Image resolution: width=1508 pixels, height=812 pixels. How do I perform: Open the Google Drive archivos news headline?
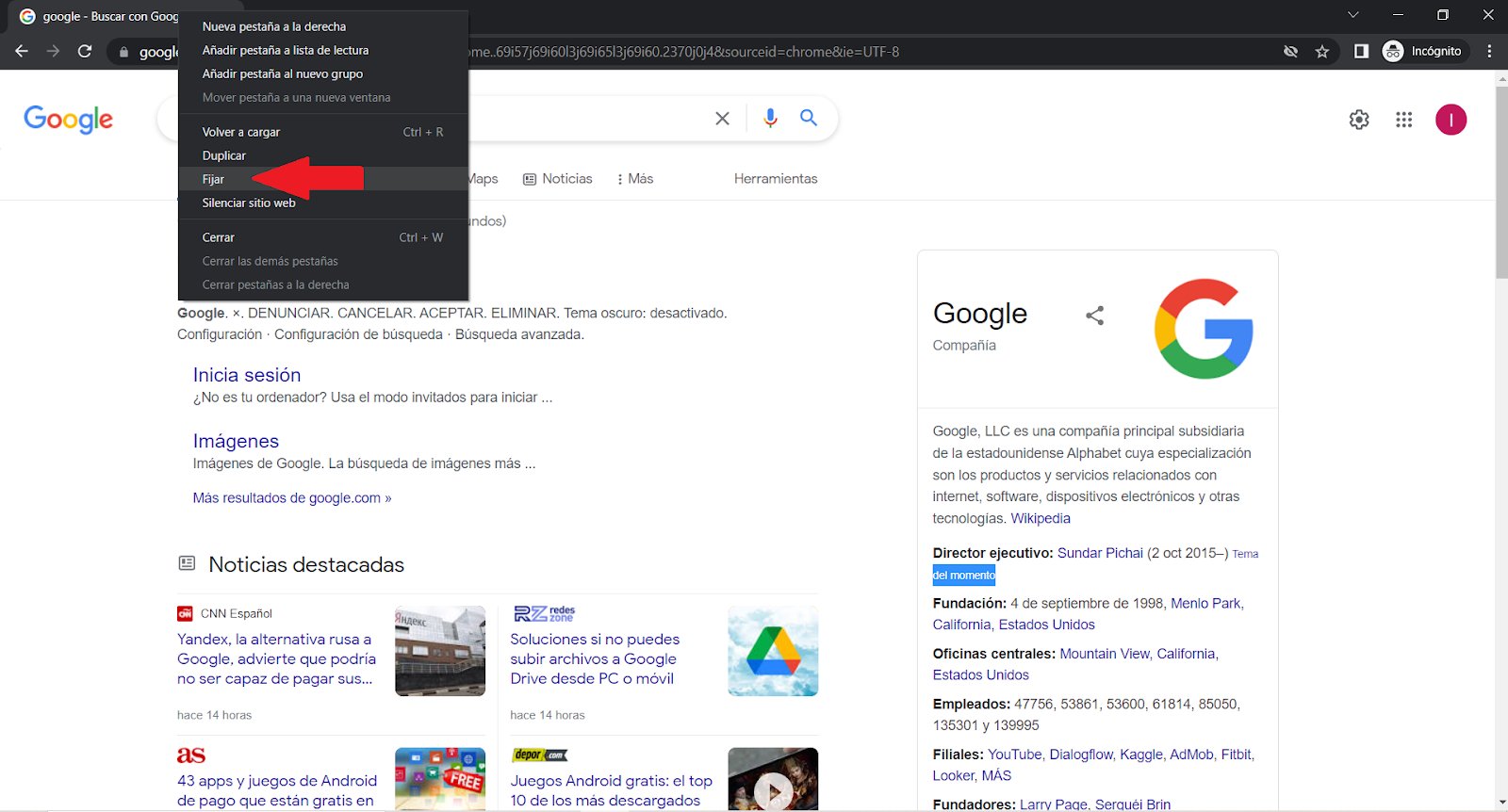pyautogui.click(x=595, y=658)
